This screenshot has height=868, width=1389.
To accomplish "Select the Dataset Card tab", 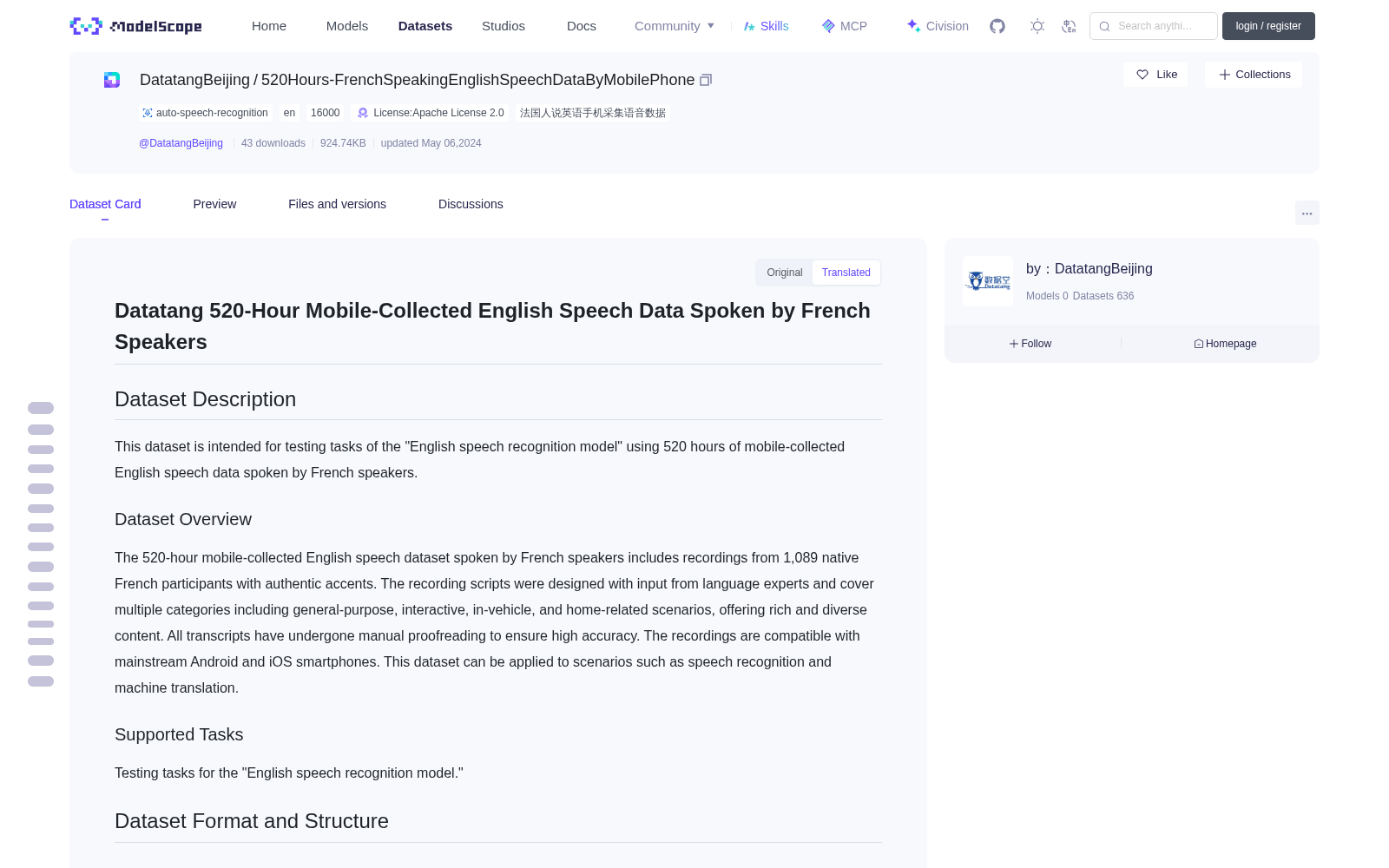I will tap(105, 204).
